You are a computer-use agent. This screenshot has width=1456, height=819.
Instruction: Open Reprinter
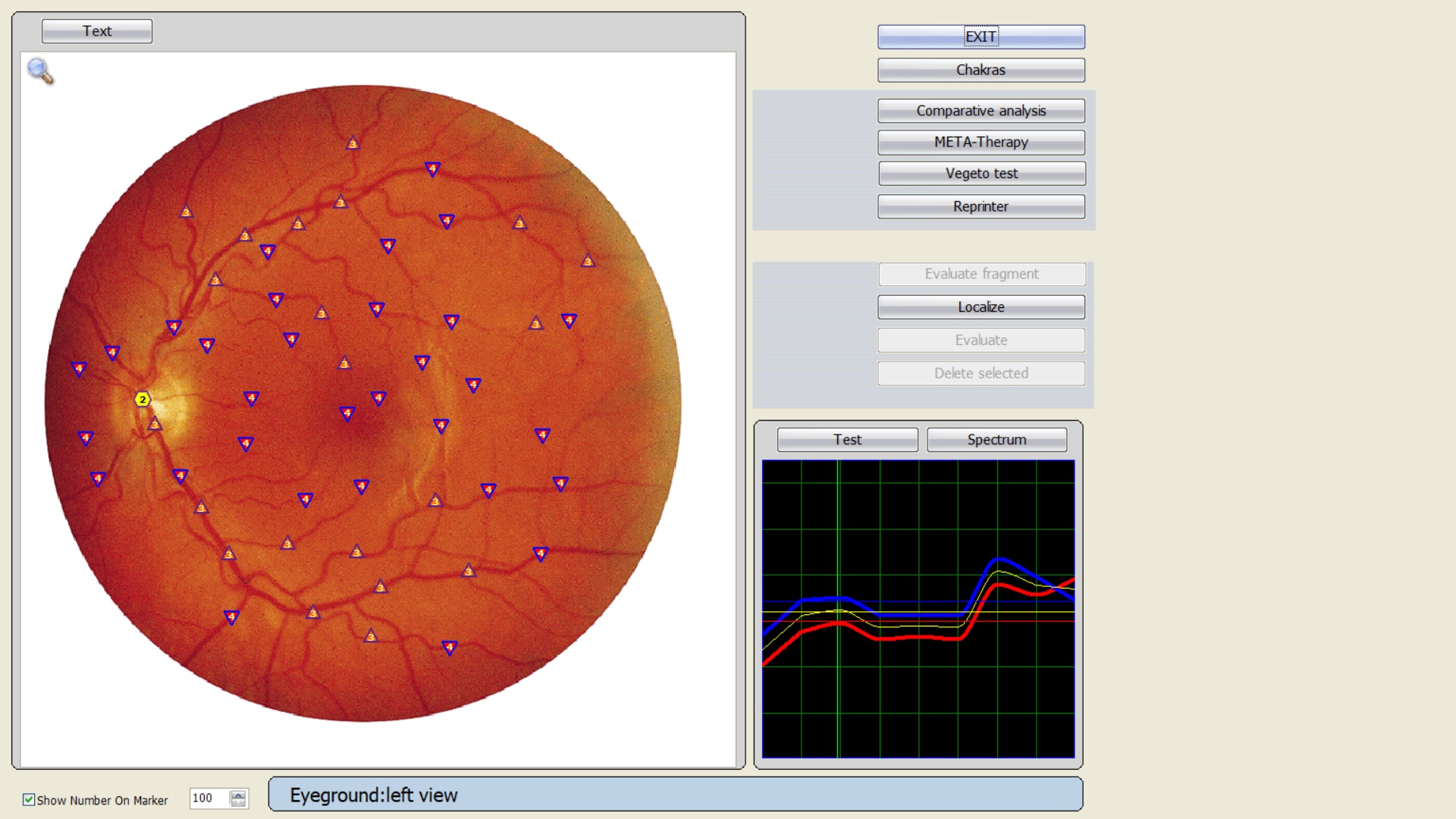pos(981,206)
